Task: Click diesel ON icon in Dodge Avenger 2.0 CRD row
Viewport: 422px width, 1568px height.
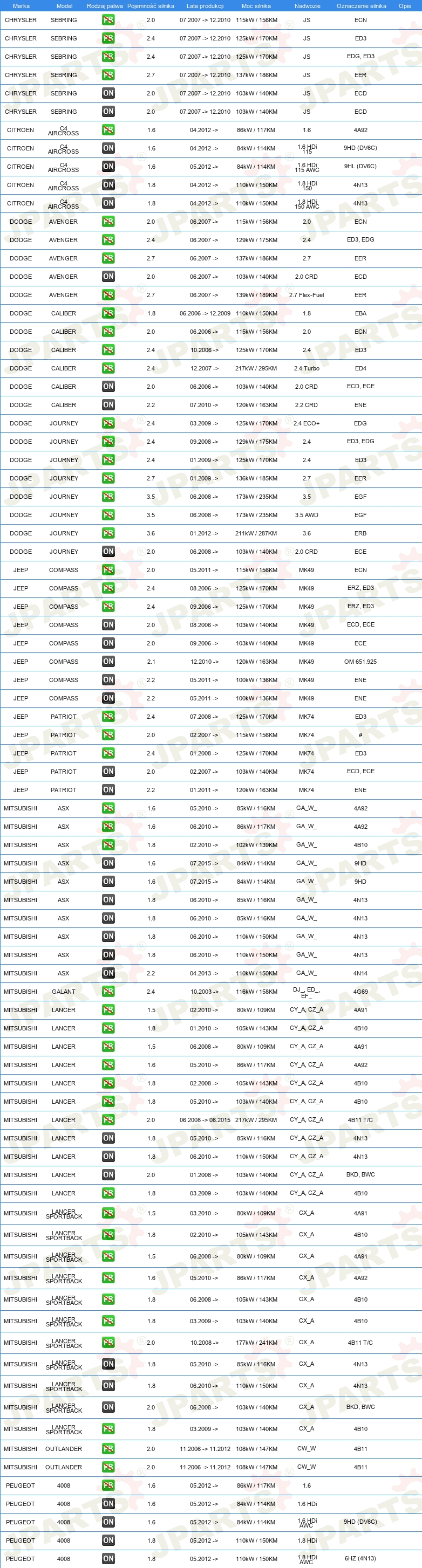Action: pyautogui.click(x=108, y=277)
